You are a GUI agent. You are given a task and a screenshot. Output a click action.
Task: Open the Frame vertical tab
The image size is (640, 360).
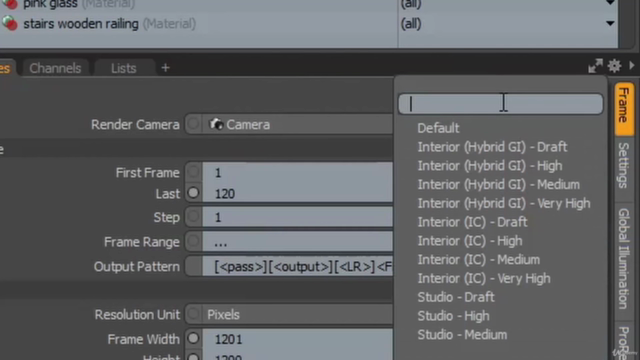(624, 108)
